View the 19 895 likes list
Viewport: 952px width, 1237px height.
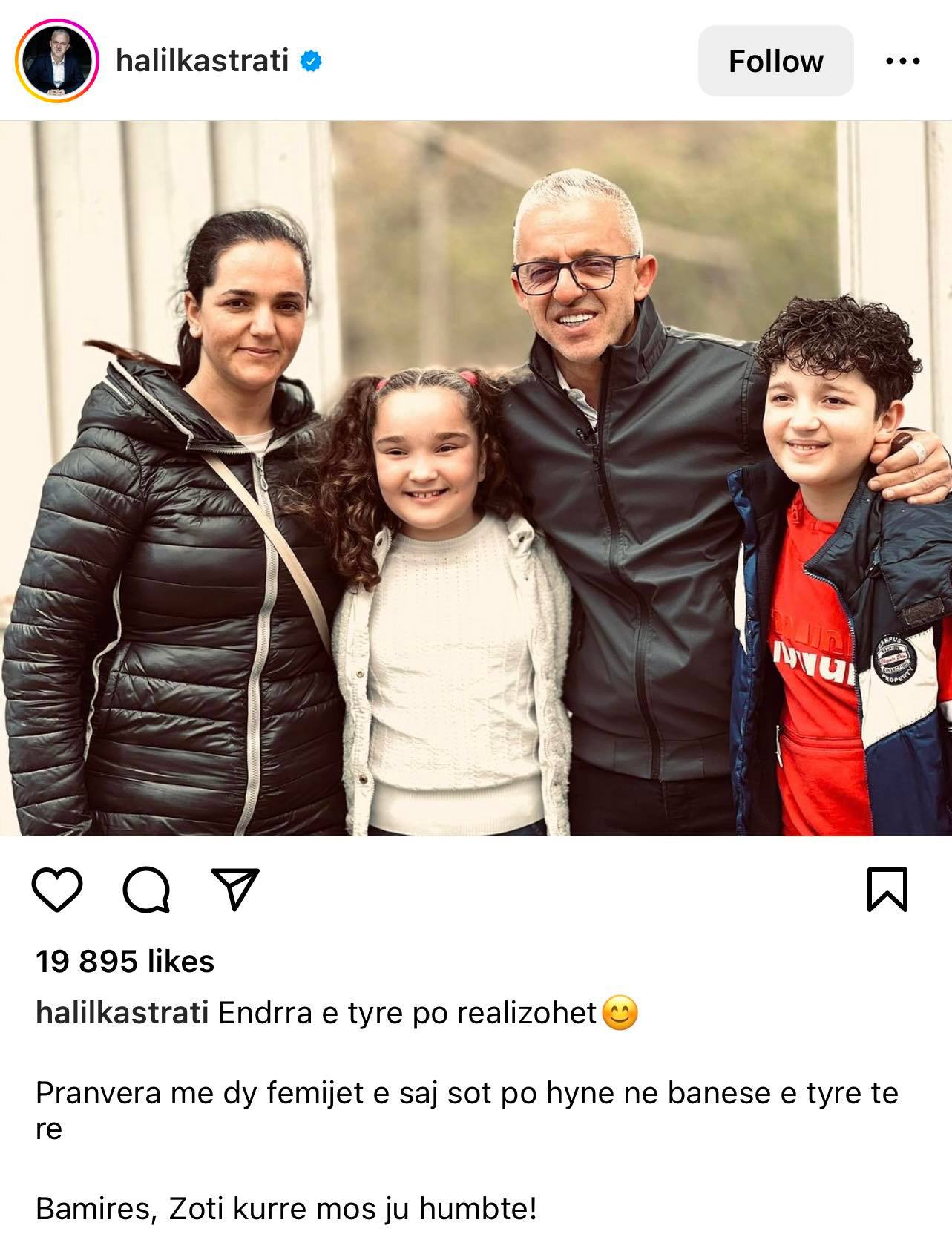click(x=125, y=962)
